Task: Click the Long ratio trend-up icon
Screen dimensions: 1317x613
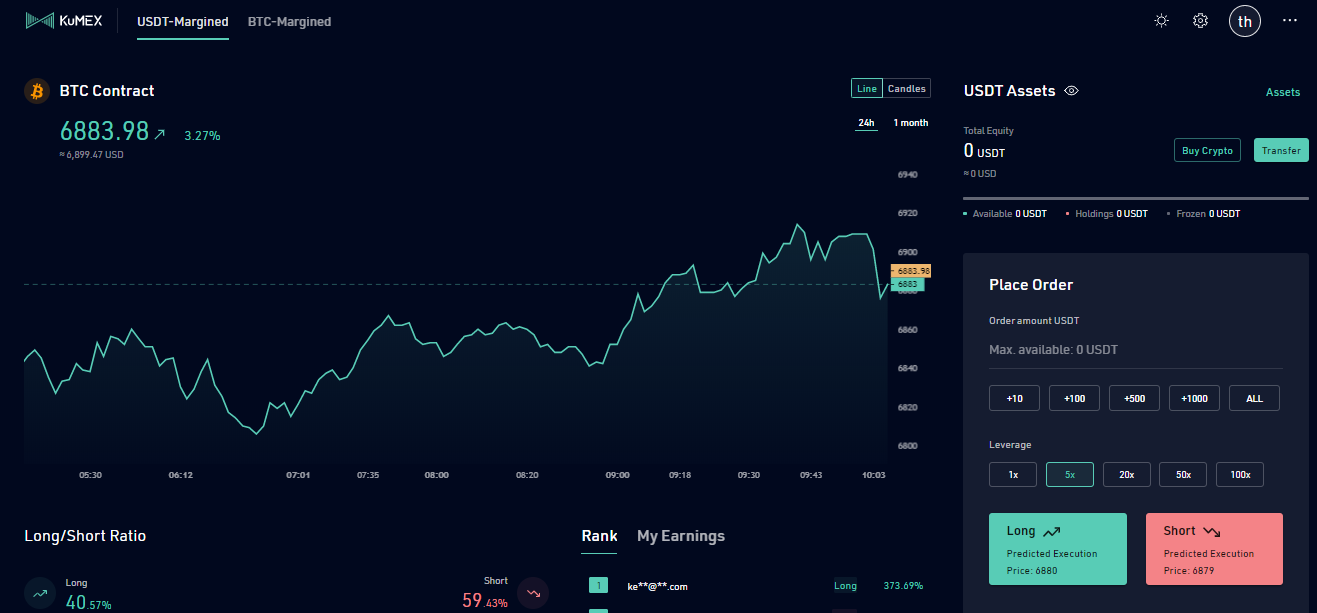Action: [x=40, y=593]
